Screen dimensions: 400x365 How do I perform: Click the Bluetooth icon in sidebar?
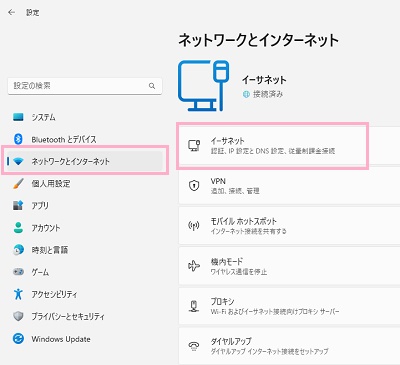pos(18,139)
